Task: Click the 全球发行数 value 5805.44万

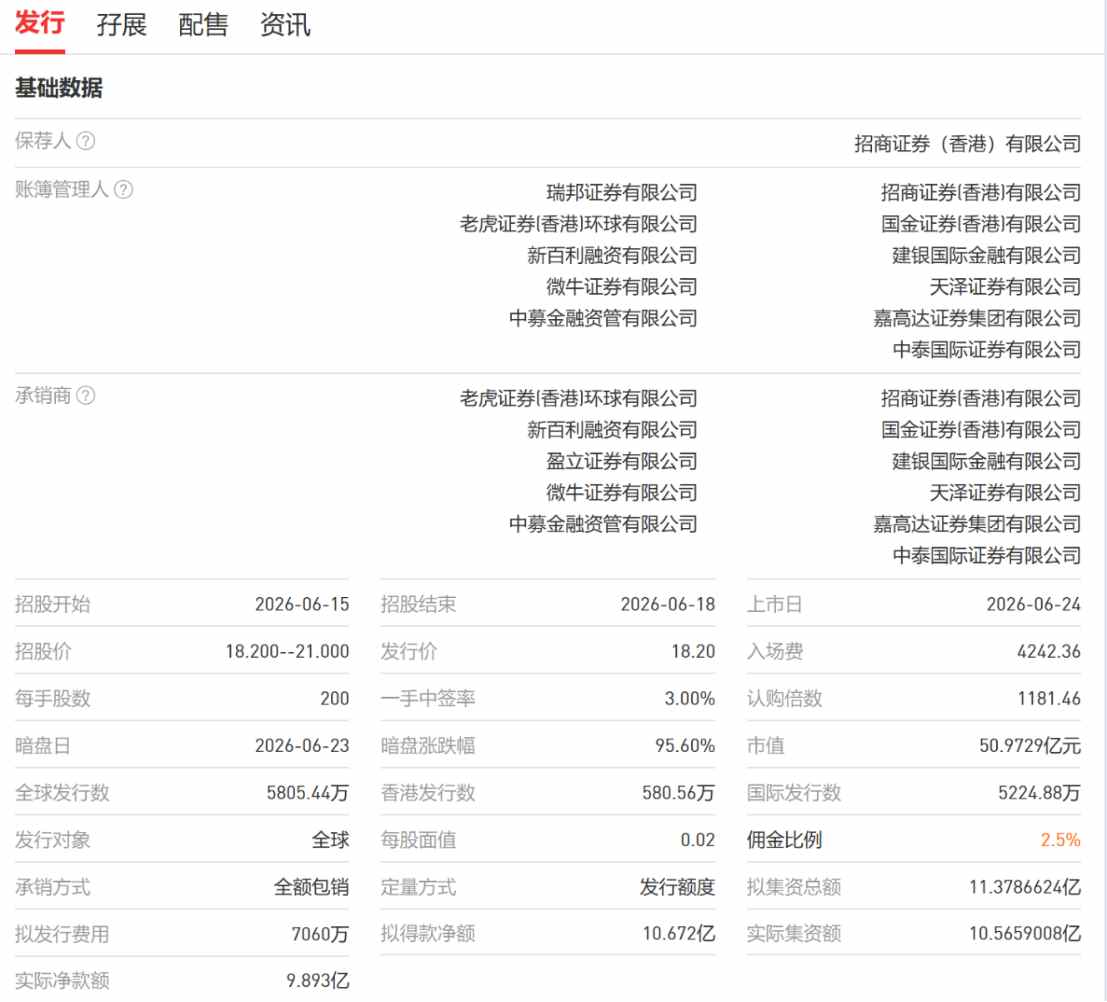Action: click(x=308, y=793)
